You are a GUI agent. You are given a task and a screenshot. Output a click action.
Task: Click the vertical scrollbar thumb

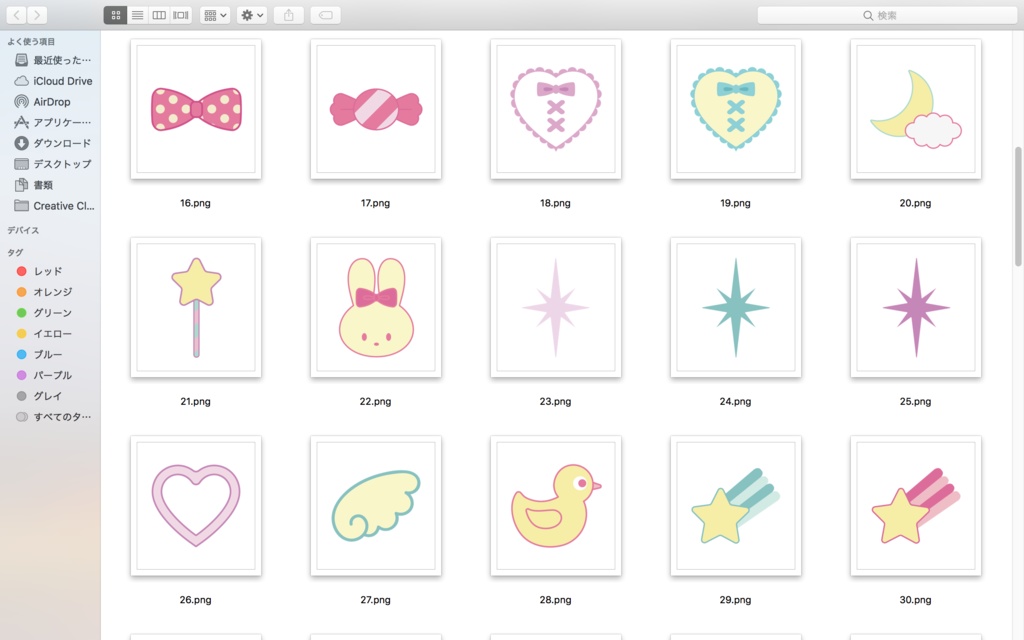click(1017, 206)
